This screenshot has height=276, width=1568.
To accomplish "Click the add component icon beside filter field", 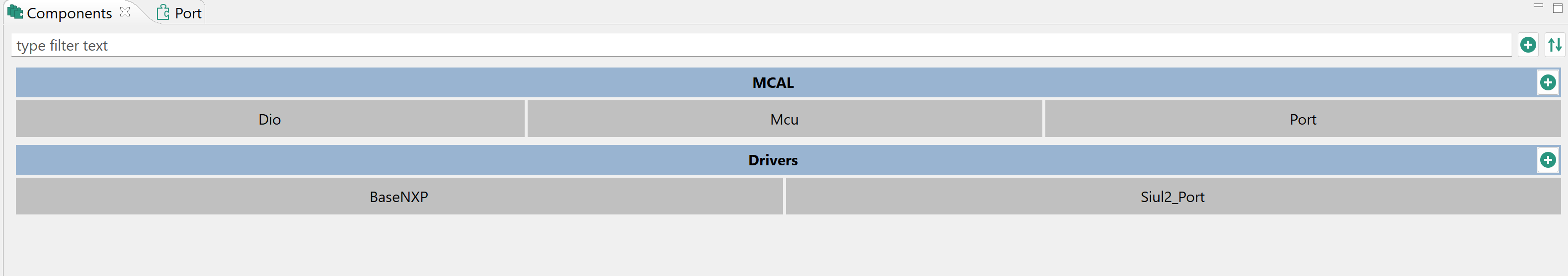I will (x=1528, y=45).
